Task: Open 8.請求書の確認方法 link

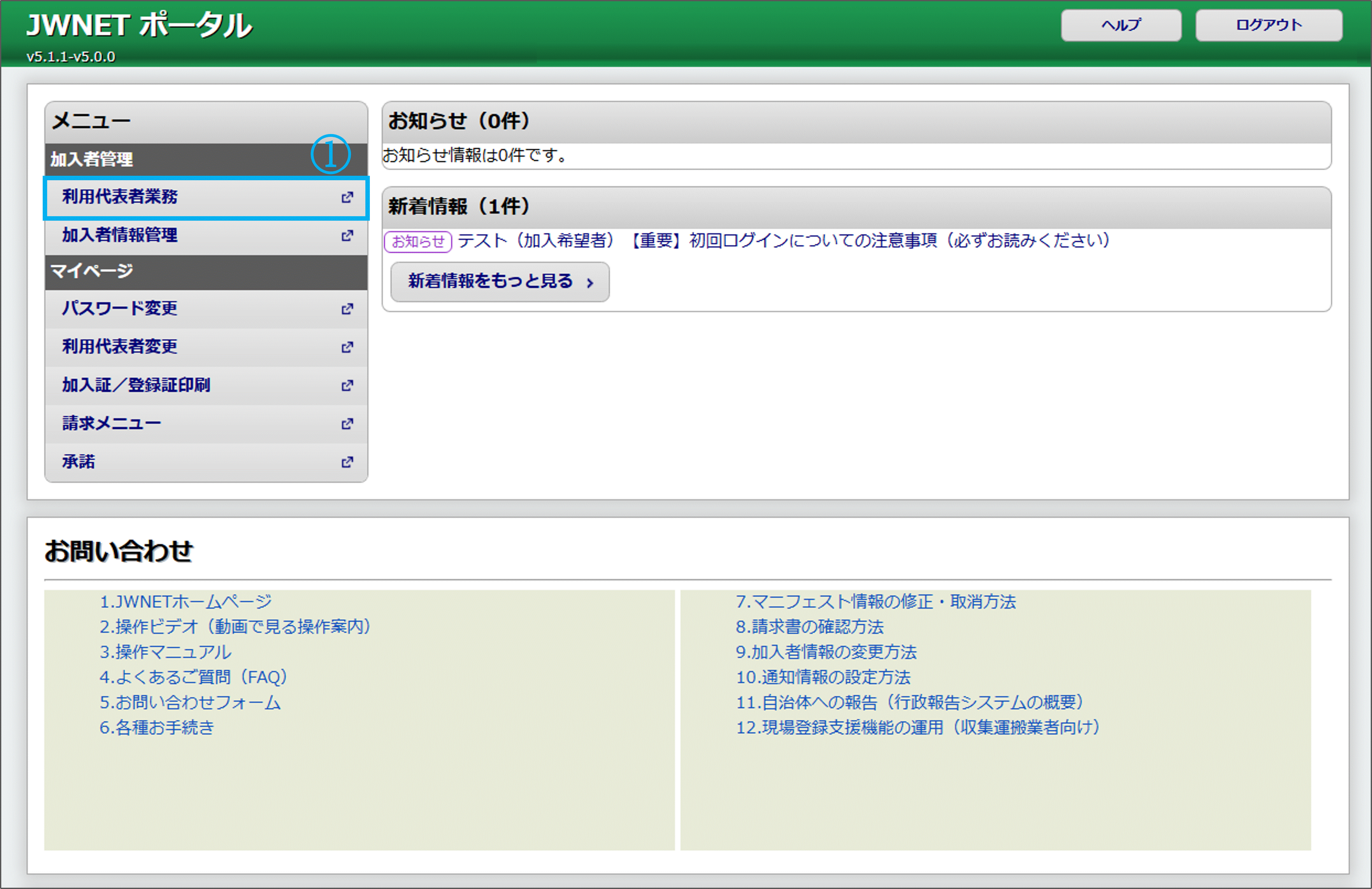Action: (809, 627)
